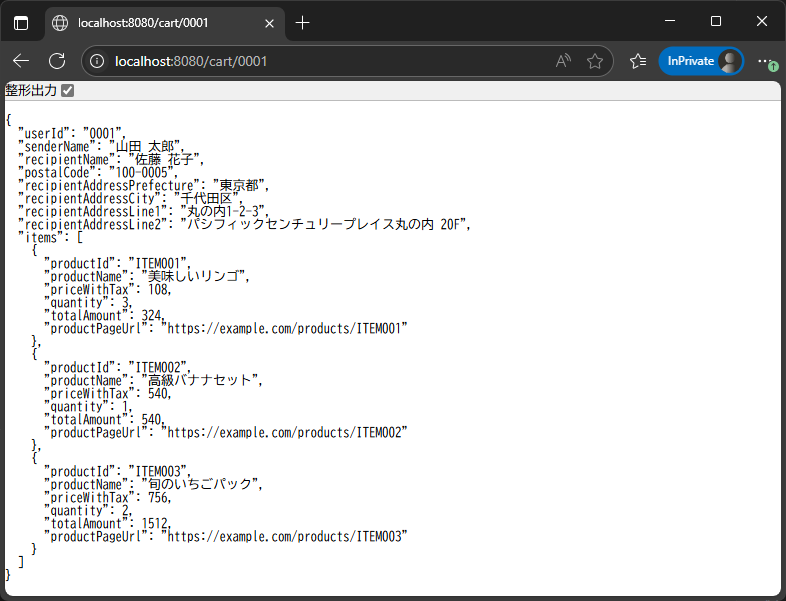Go back with the back arrow

click(x=21, y=61)
